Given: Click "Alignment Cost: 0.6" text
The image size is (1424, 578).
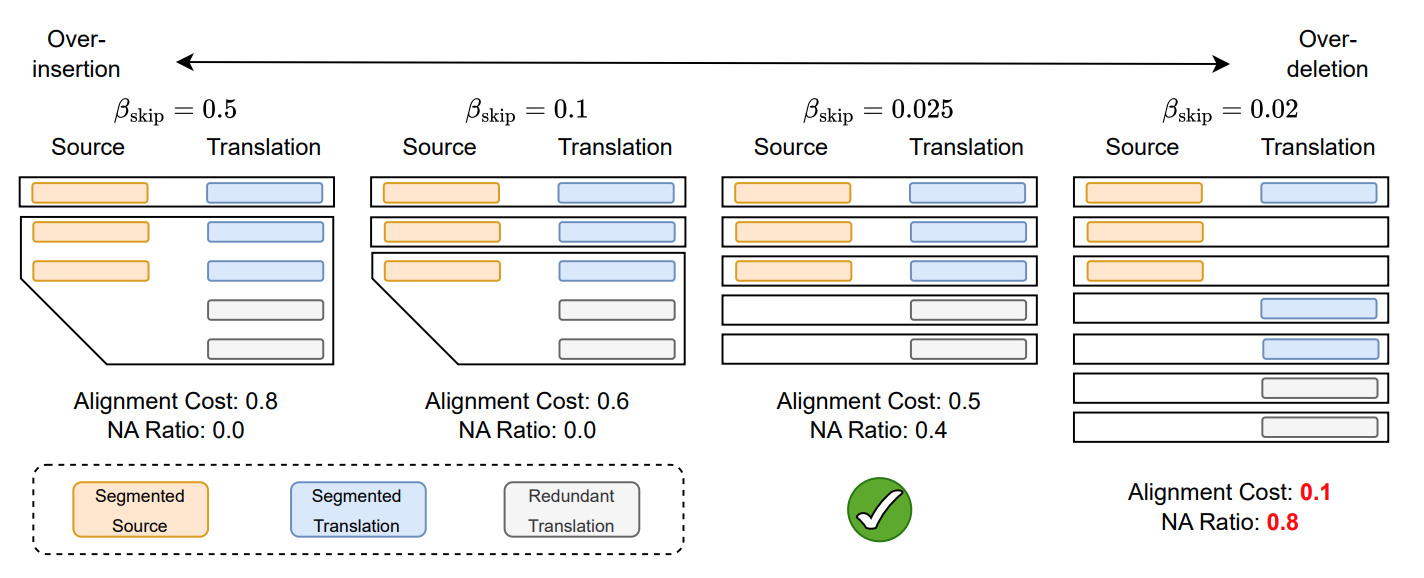Looking at the screenshot, I should point(527,402).
